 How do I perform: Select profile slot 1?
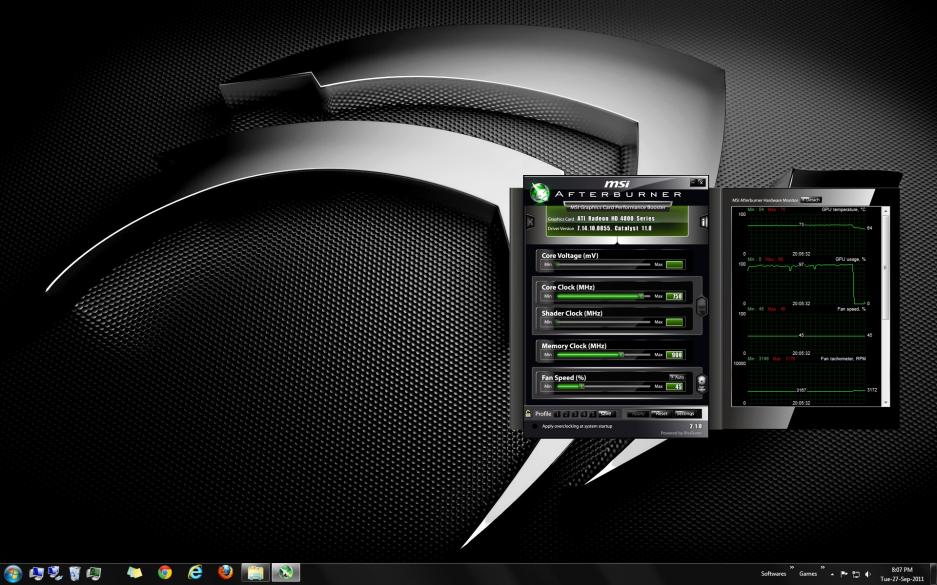557,414
